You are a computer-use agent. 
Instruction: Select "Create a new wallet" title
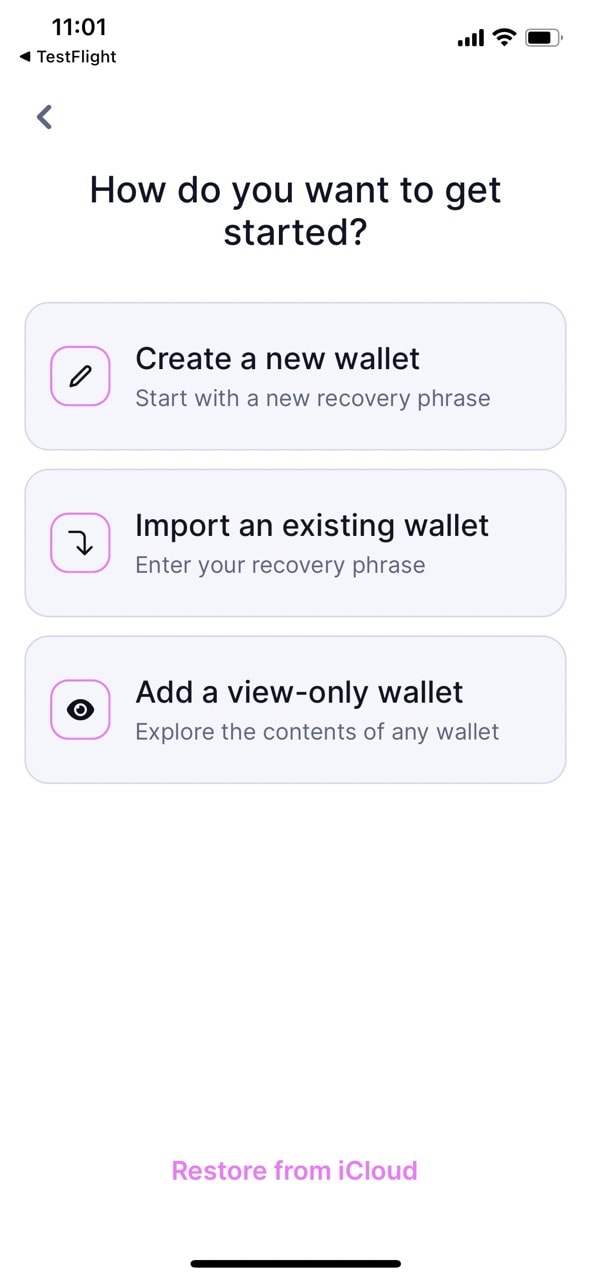pyautogui.click(x=277, y=358)
